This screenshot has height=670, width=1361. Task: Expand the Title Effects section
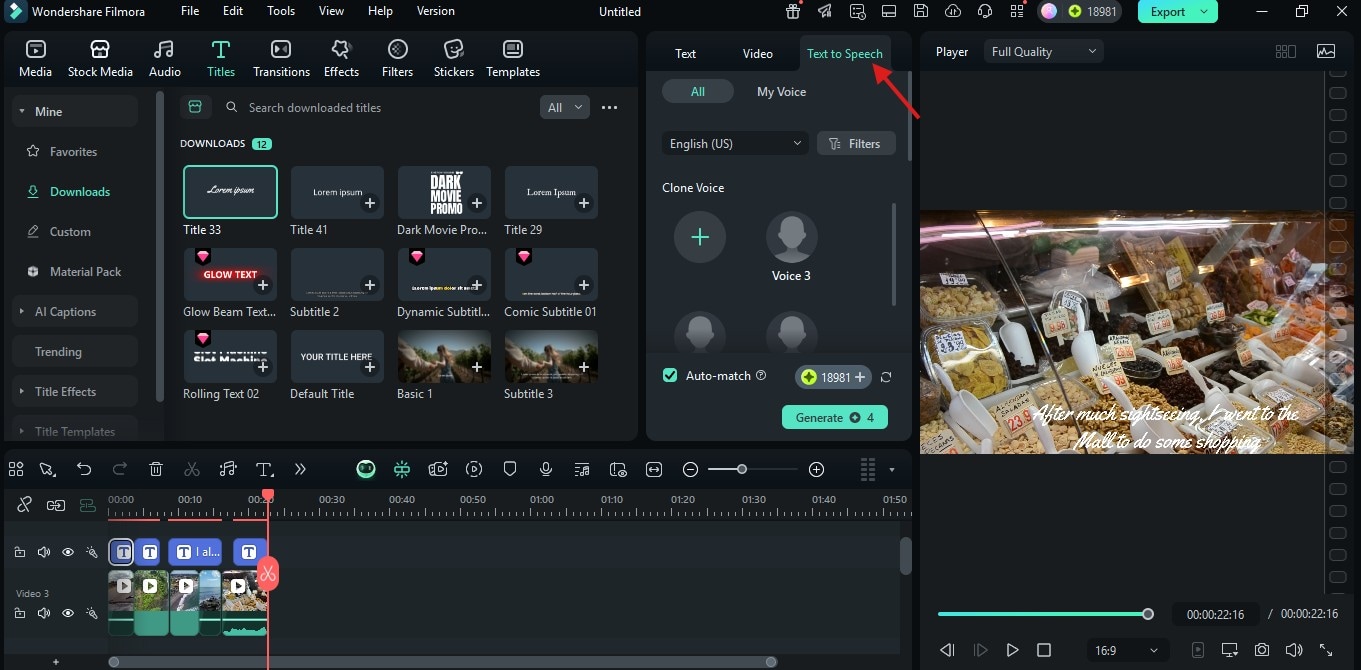(x=22, y=392)
